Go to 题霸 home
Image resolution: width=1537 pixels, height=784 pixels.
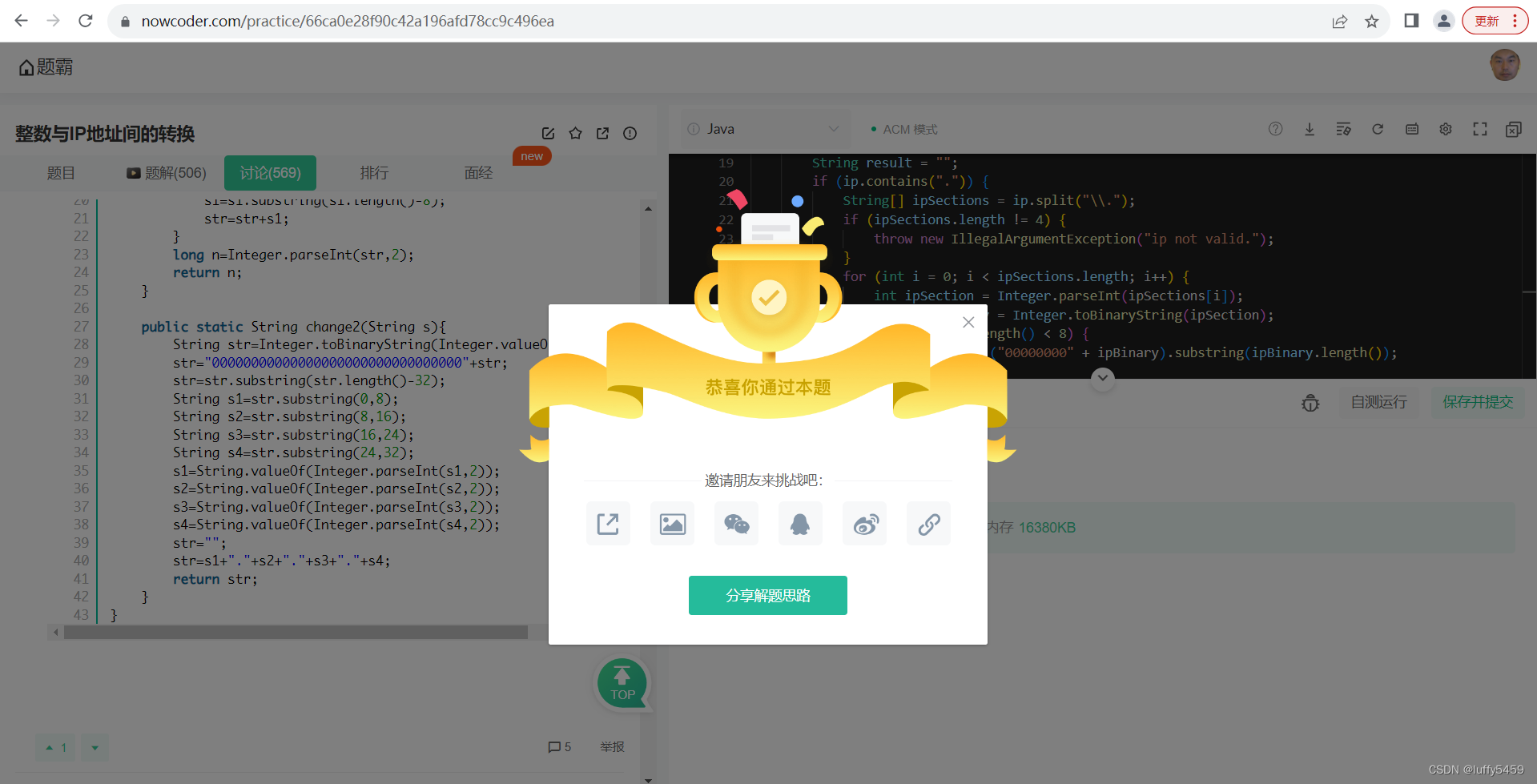pyautogui.click(x=46, y=67)
